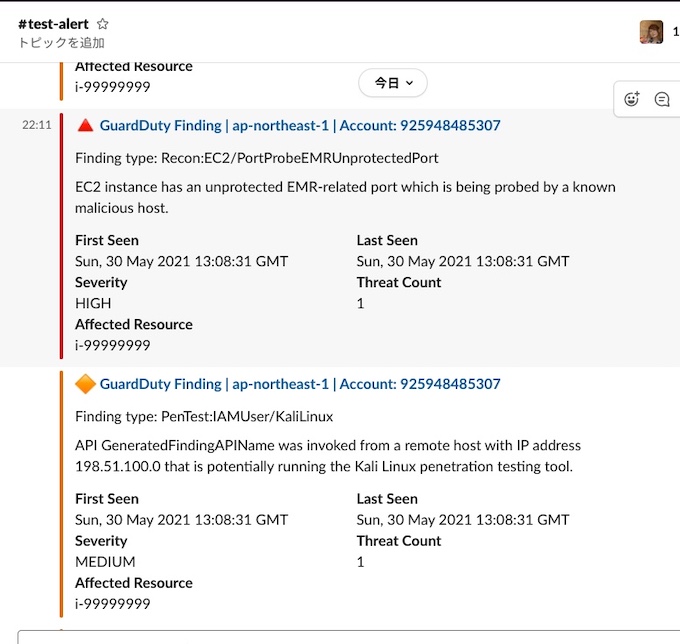Click the red triangle alert icon

[85, 125]
